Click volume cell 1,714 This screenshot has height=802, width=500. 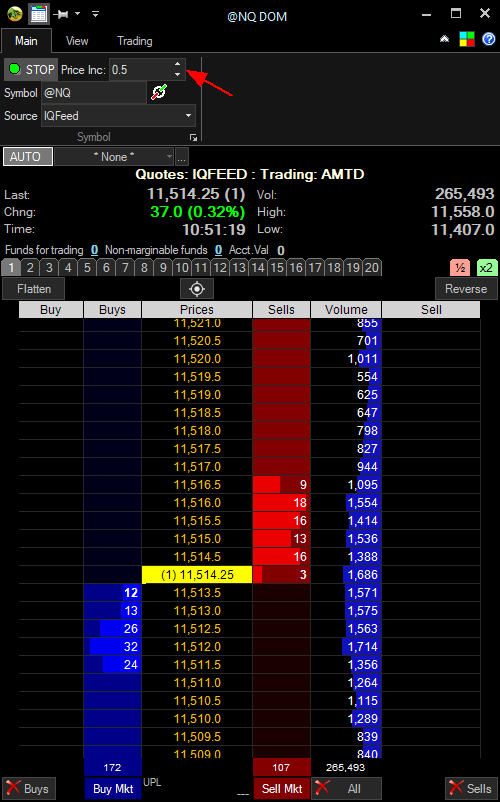(x=346, y=647)
